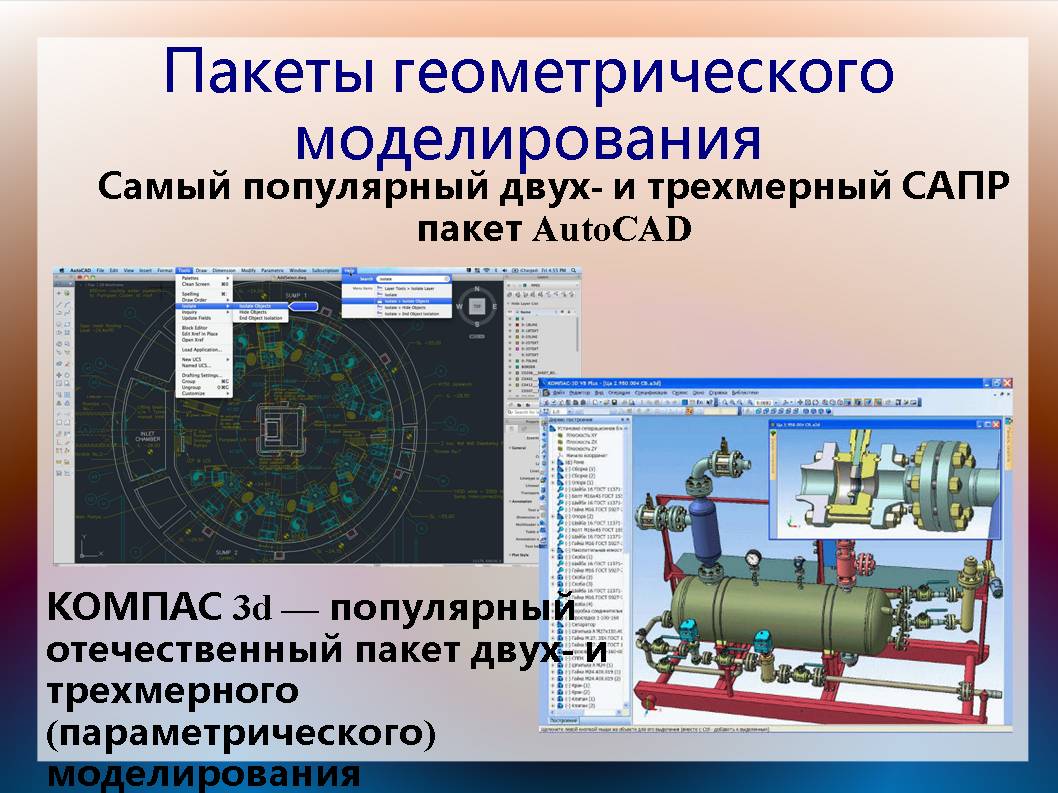Choose Customize from the Tools menu
Screen dimensions: 1058x793
pyautogui.click(x=204, y=393)
